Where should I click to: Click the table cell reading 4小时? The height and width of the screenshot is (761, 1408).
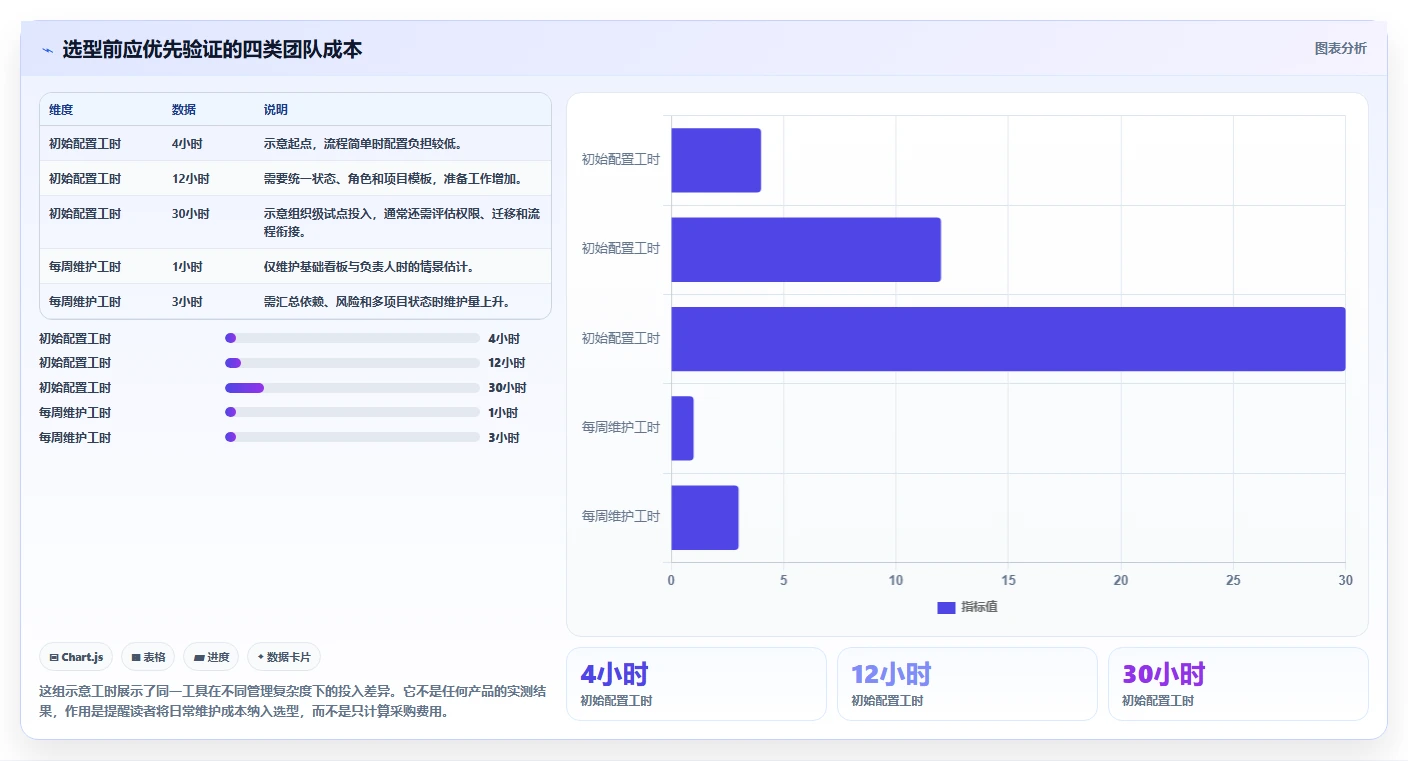187,143
